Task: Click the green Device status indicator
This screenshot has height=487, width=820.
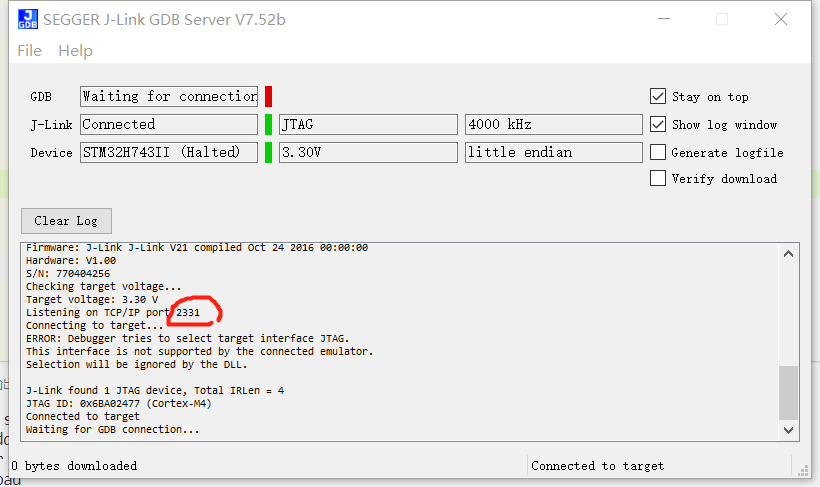Action: 268,152
